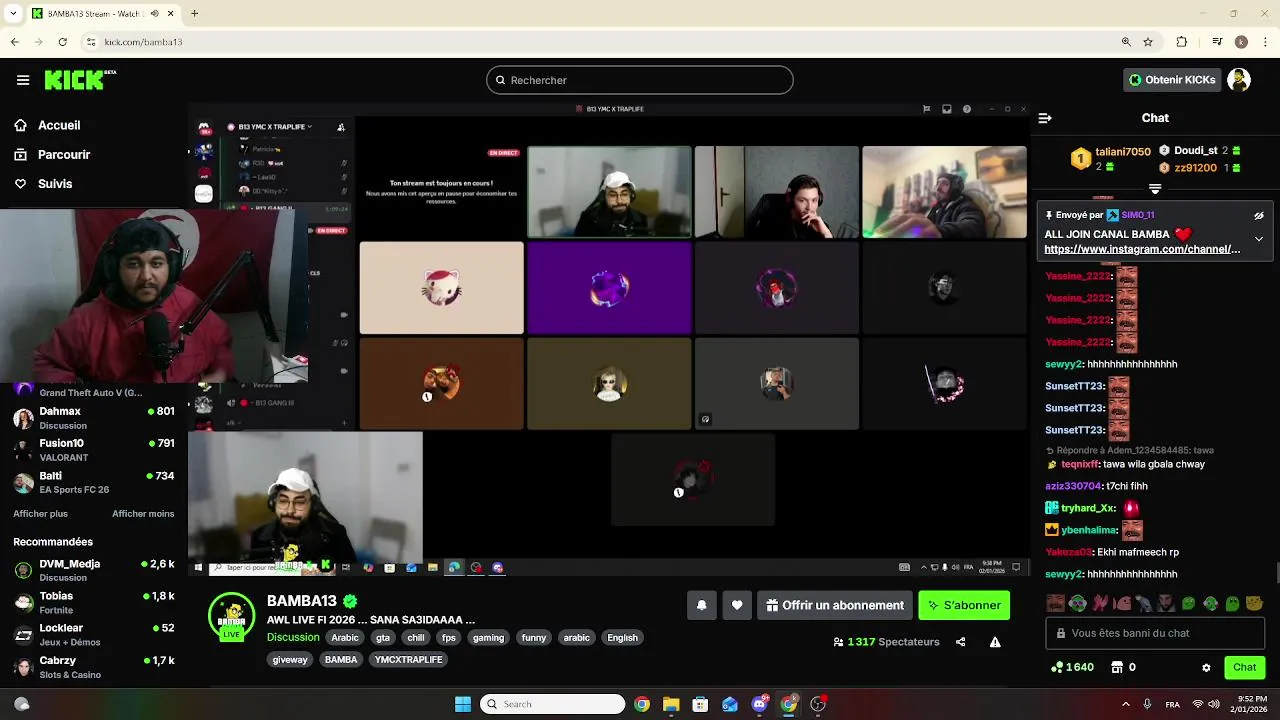Open File Explorer from taskbar

click(x=671, y=704)
